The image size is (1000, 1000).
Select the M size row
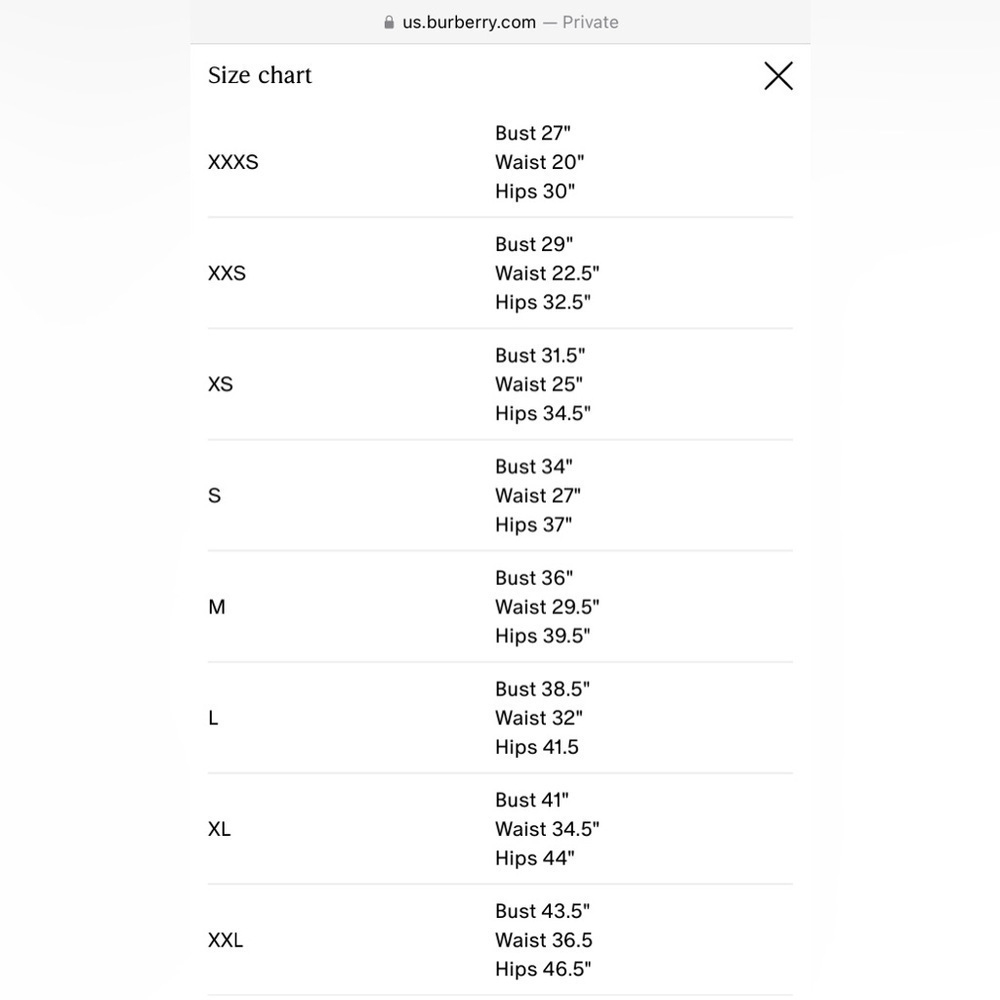500,607
